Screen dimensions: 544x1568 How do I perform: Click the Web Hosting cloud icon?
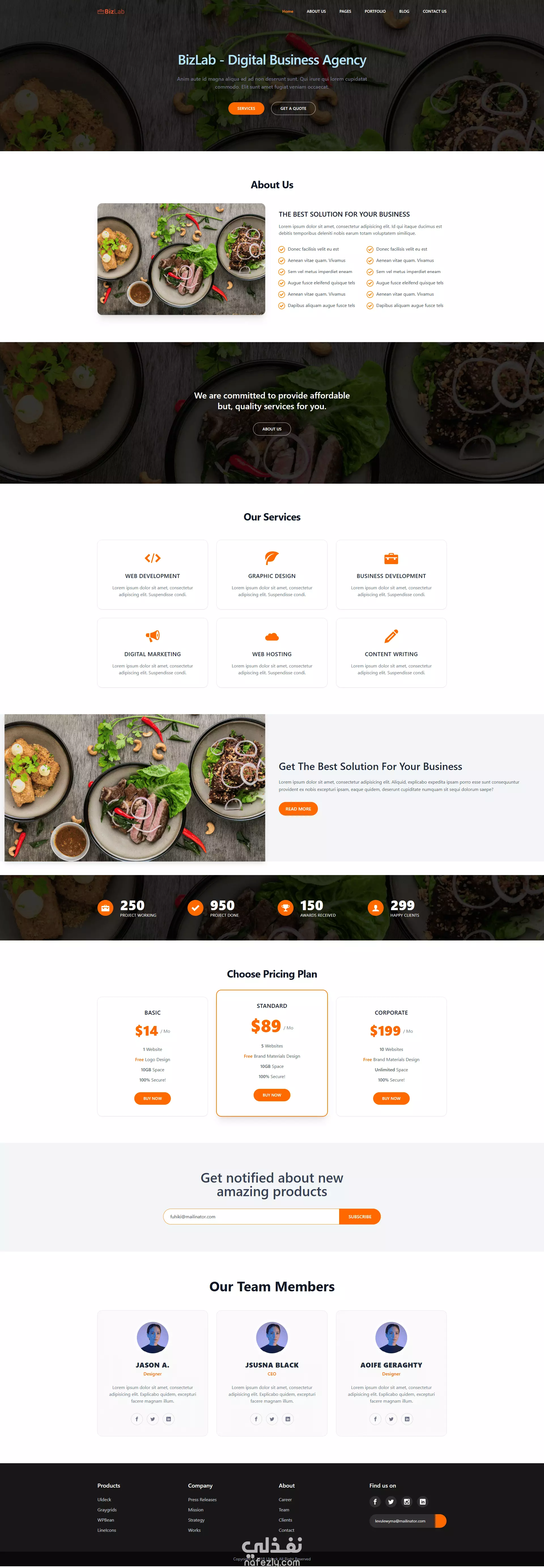point(272,637)
